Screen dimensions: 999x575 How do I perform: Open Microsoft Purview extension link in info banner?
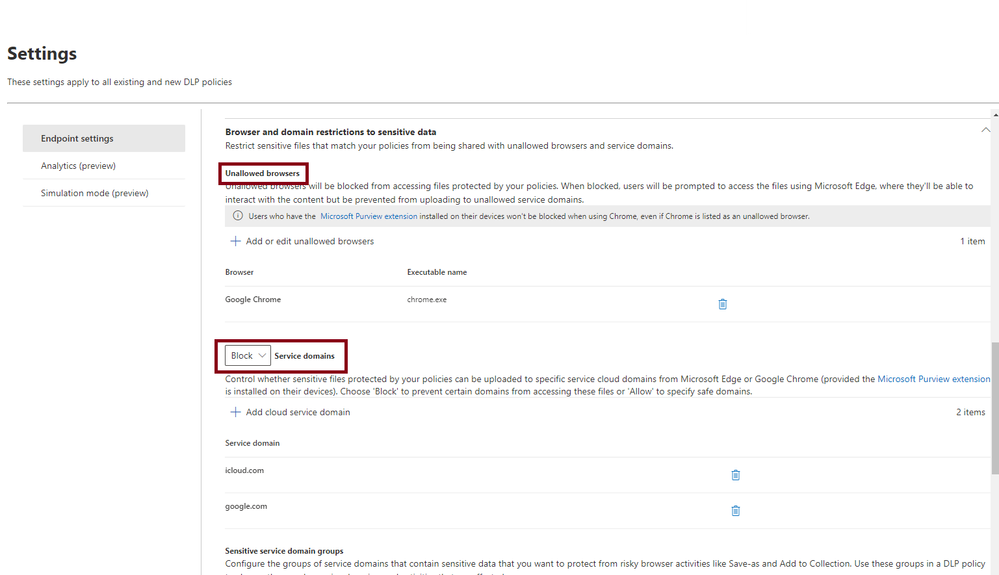(x=368, y=217)
